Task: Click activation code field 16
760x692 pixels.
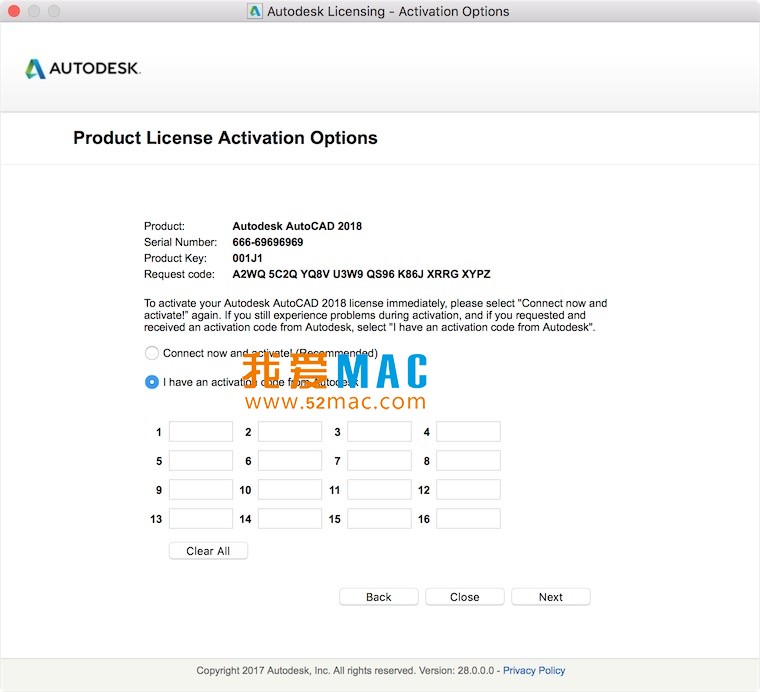Action: [468, 519]
